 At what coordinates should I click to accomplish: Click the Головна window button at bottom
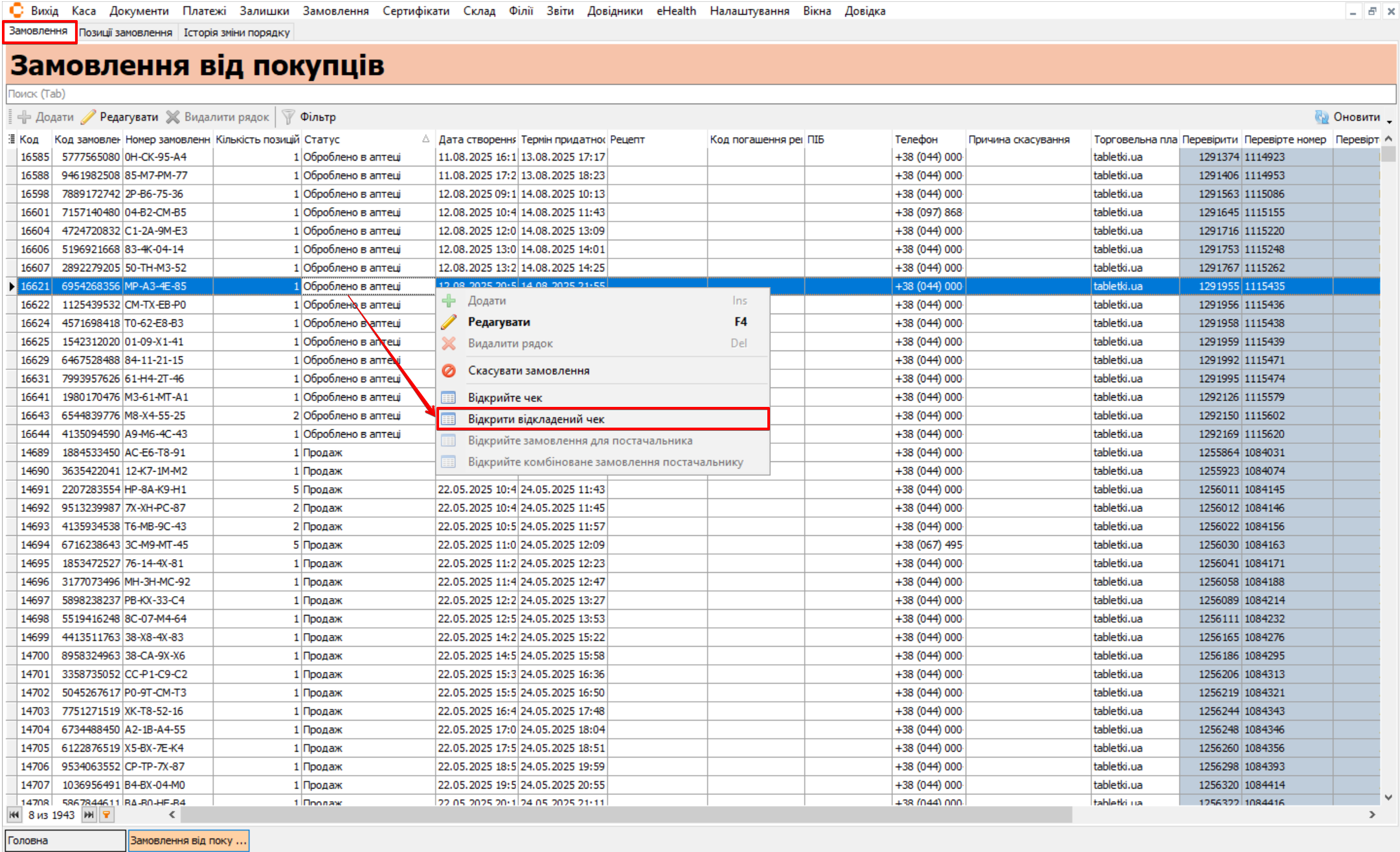coord(65,840)
